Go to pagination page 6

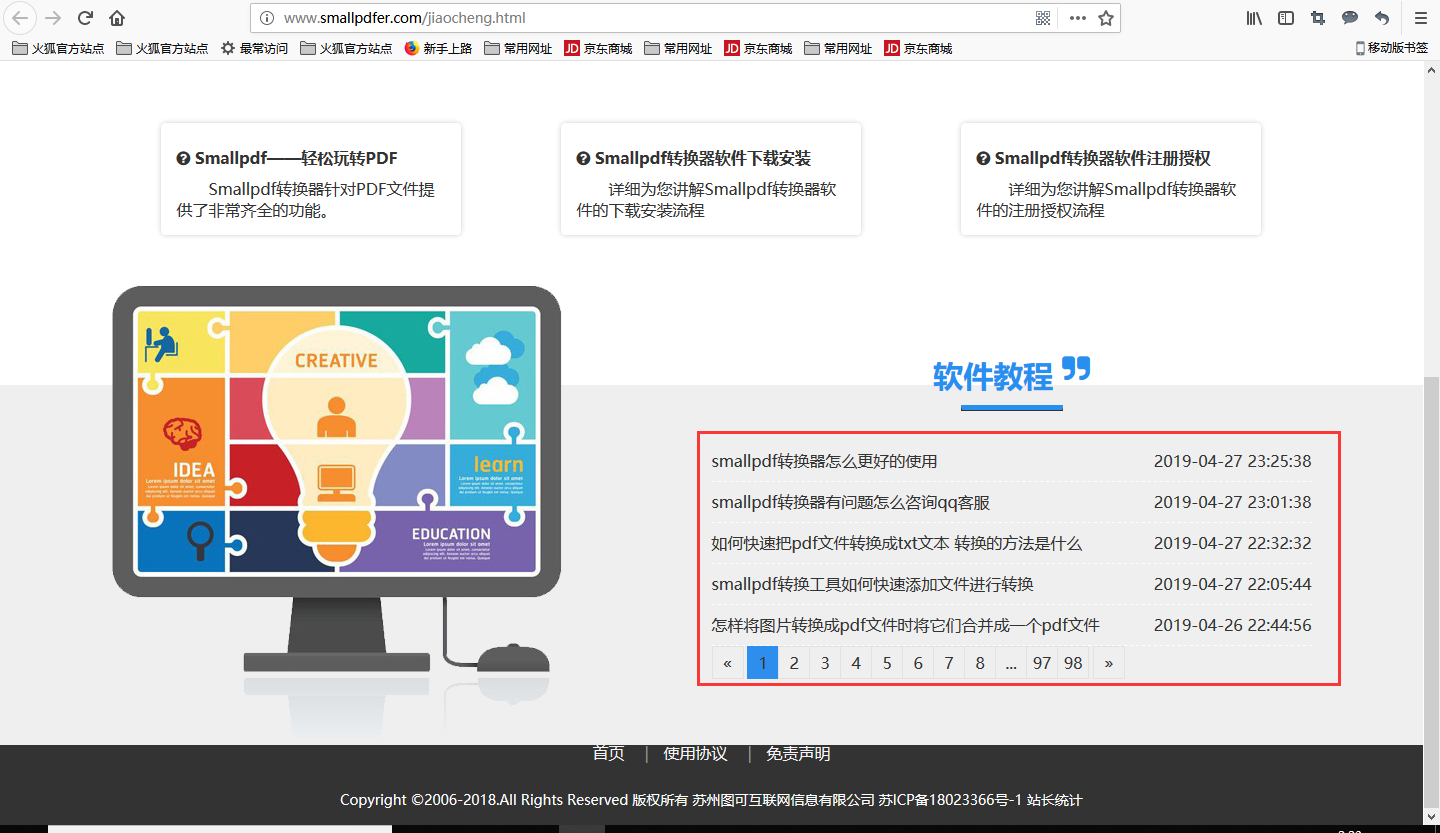pos(918,663)
